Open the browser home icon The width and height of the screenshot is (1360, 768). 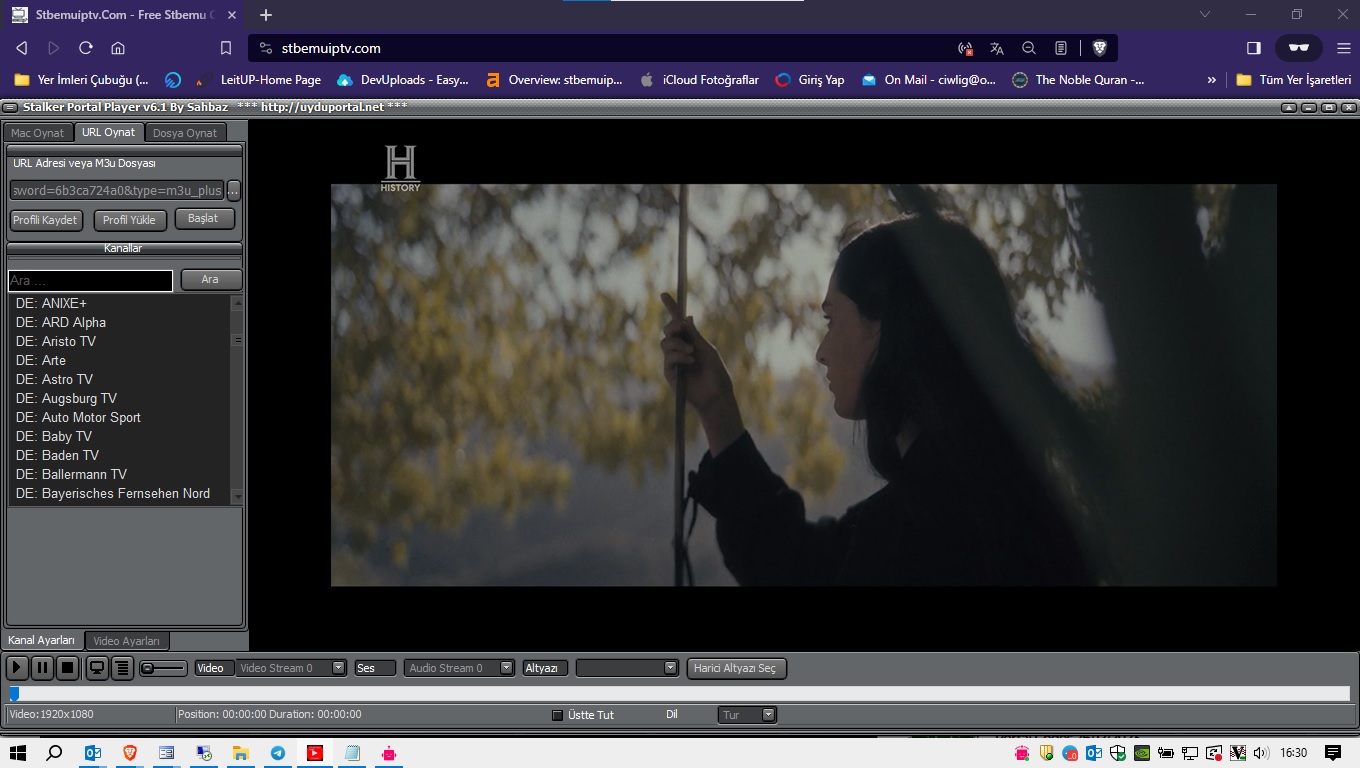tap(118, 48)
